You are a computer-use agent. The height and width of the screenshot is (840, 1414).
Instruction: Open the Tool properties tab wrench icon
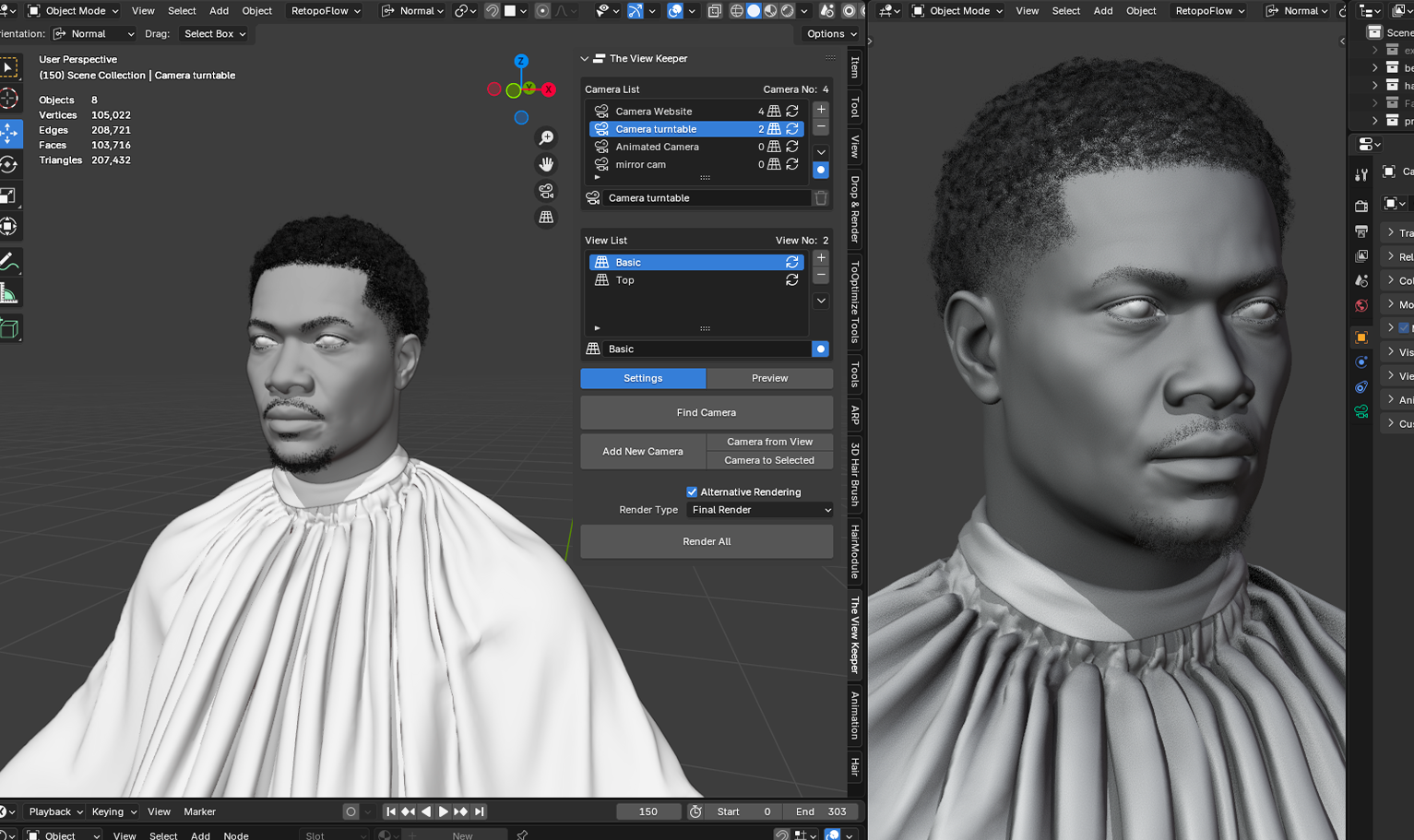tap(1361, 175)
